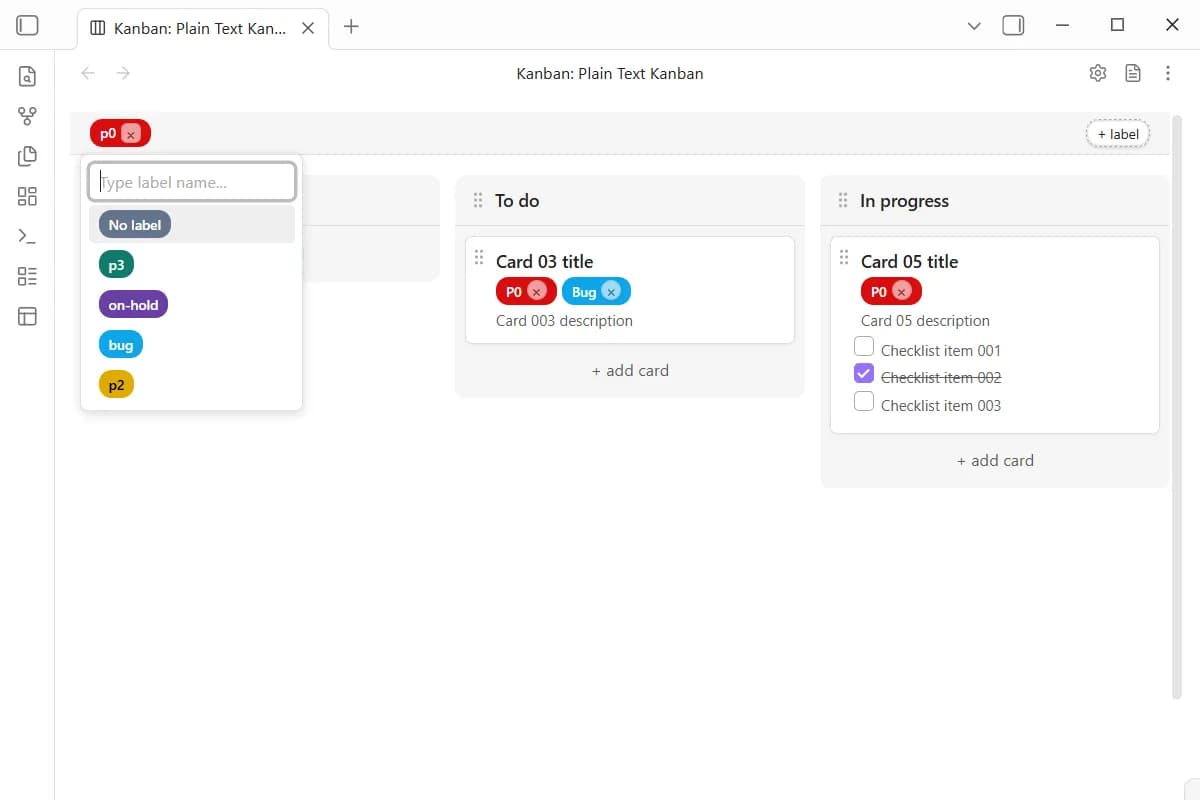
Task: Add a card to To do column
Action: click(630, 371)
